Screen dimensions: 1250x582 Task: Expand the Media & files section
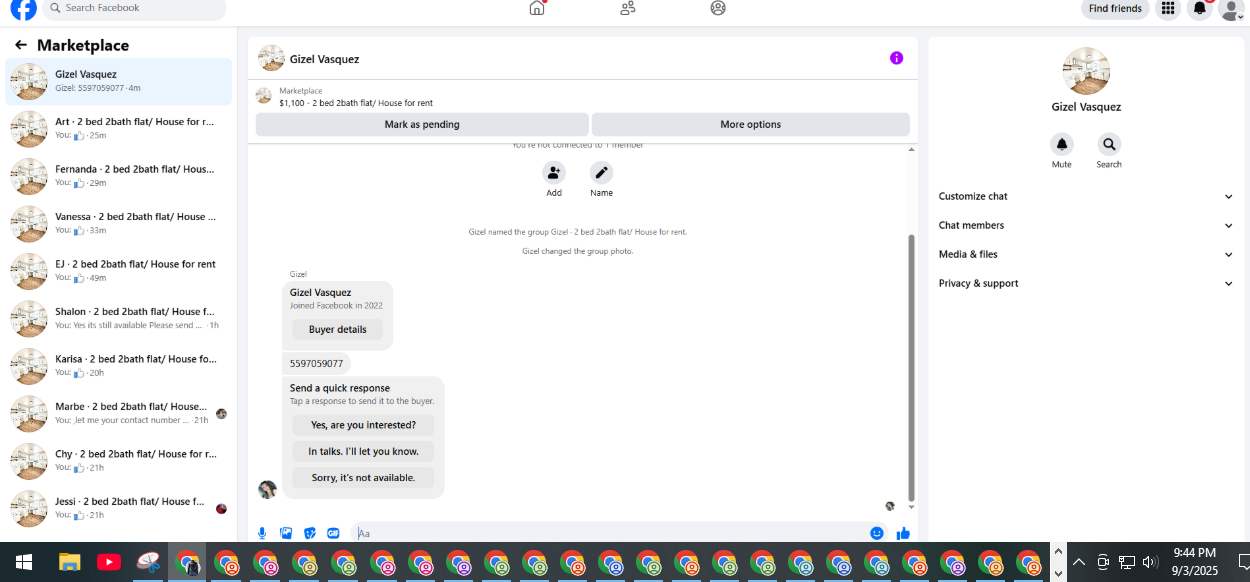pyautogui.click(x=1085, y=254)
